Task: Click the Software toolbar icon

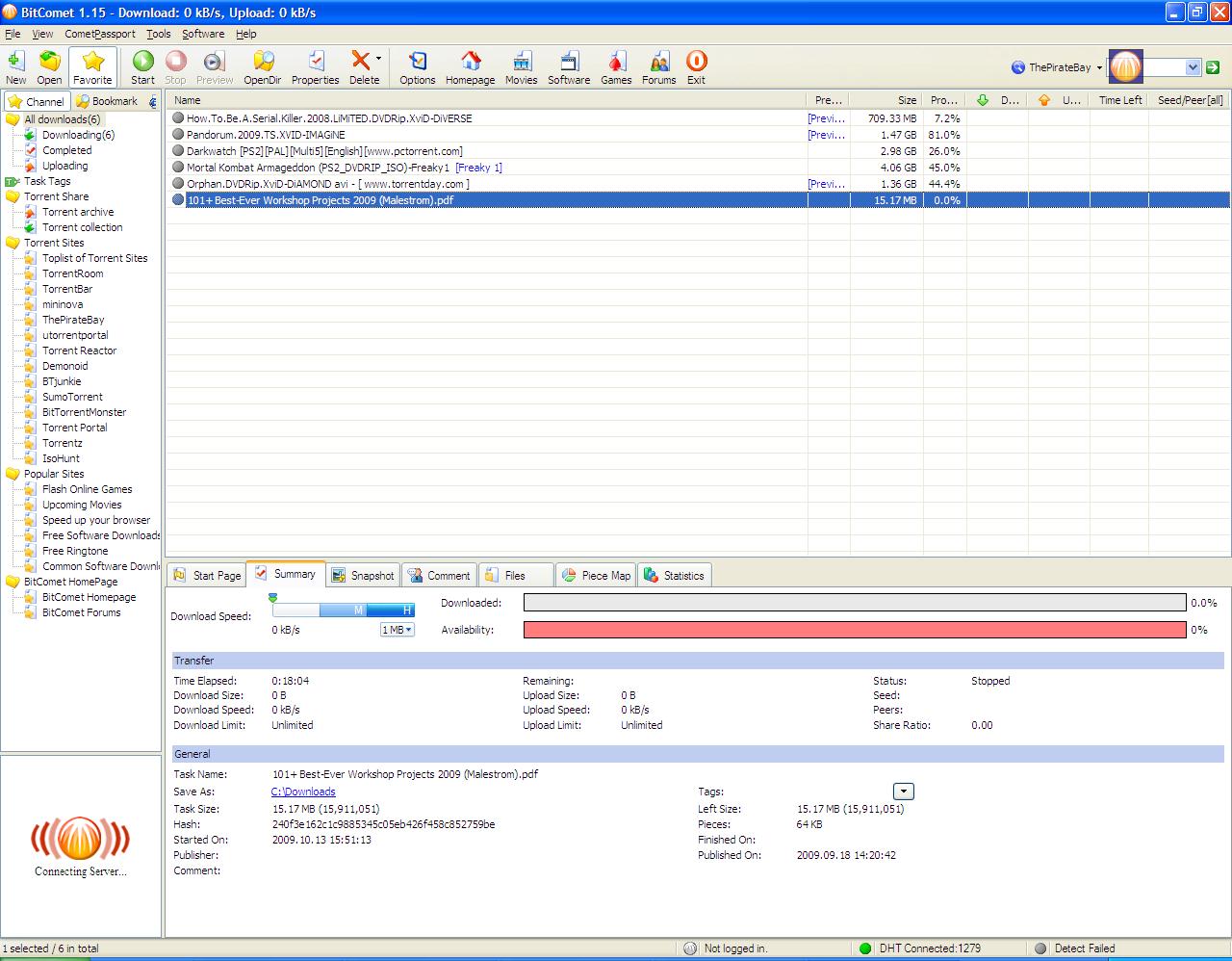Action: tap(569, 67)
